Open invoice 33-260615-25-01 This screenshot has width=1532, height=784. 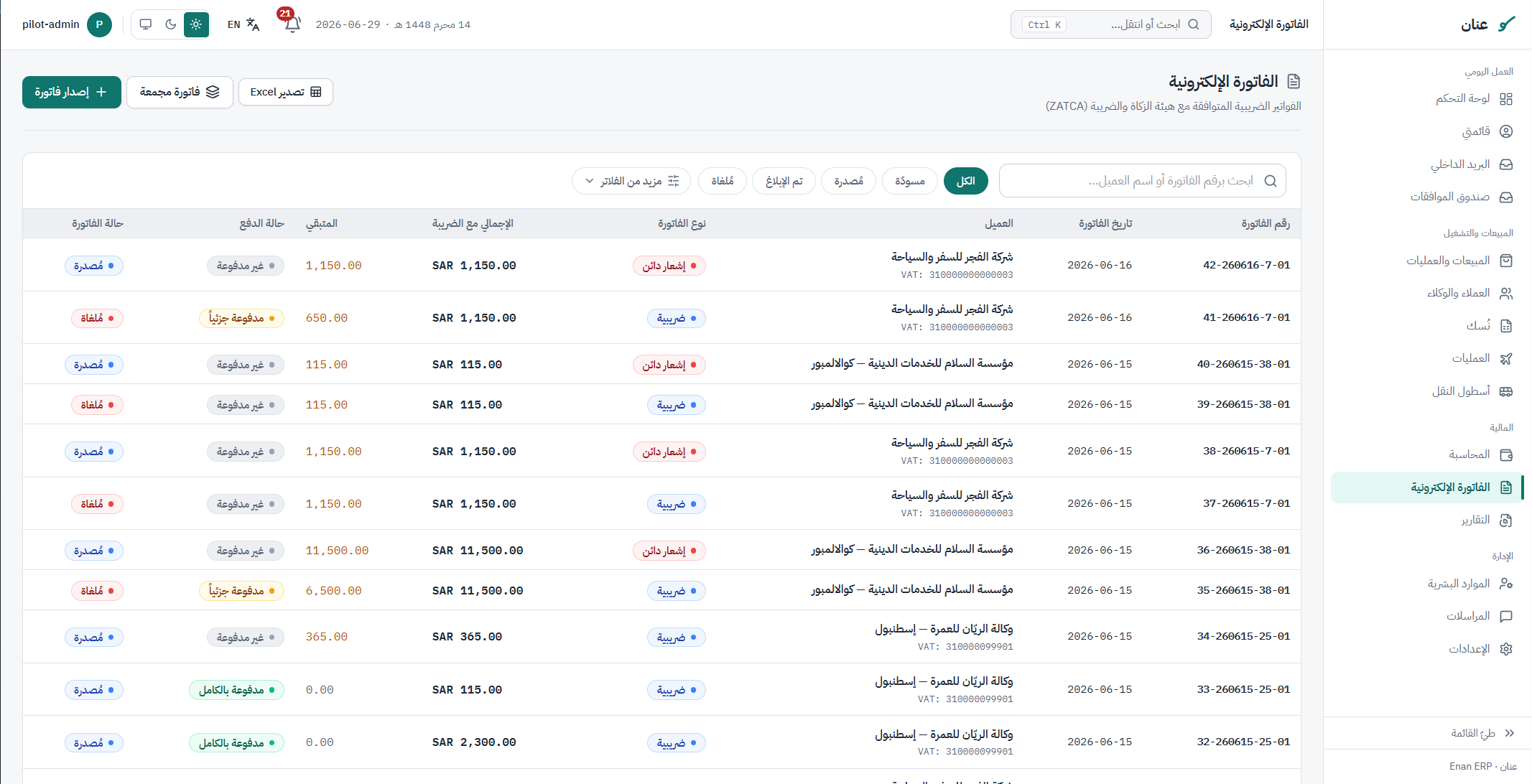pyautogui.click(x=1243, y=689)
